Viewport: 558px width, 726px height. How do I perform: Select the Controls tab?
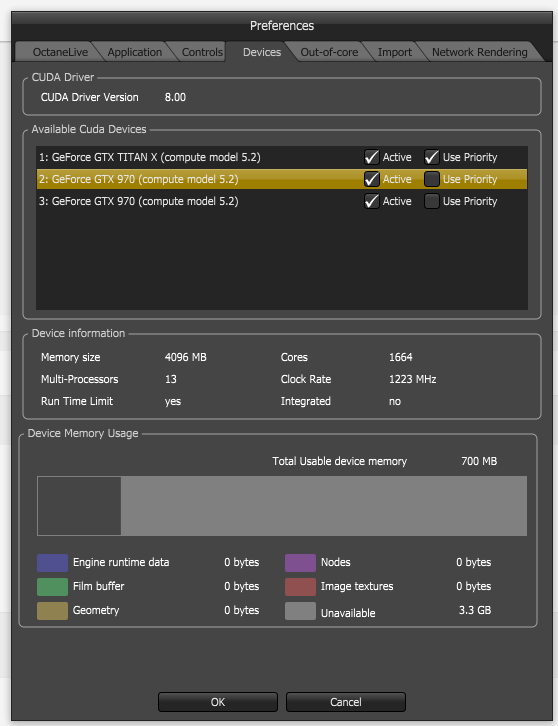click(202, 52)
